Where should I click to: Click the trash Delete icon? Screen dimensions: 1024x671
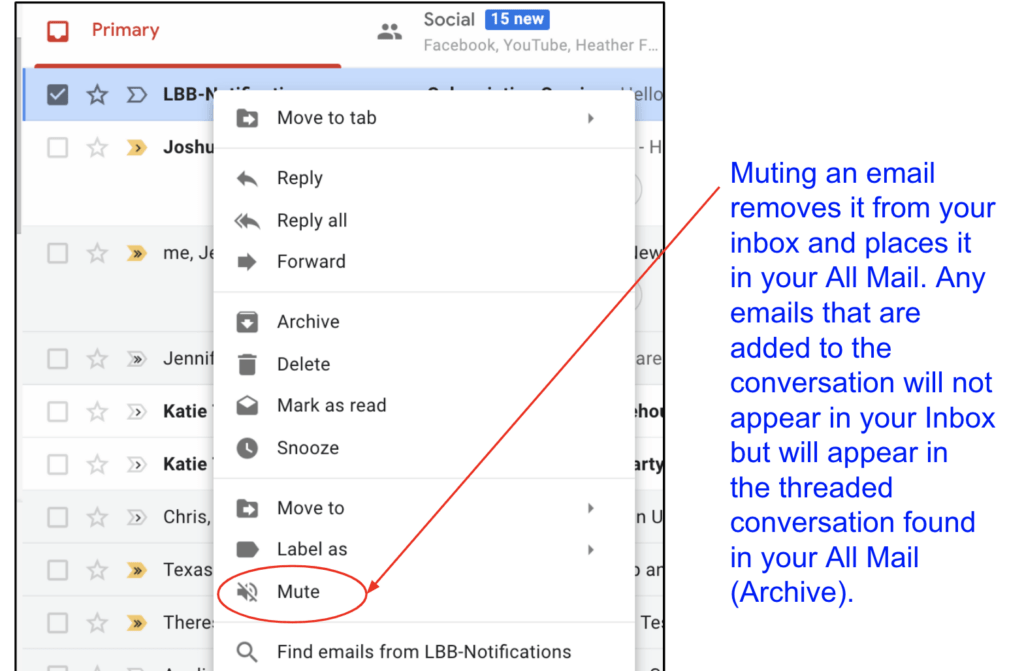247,363
